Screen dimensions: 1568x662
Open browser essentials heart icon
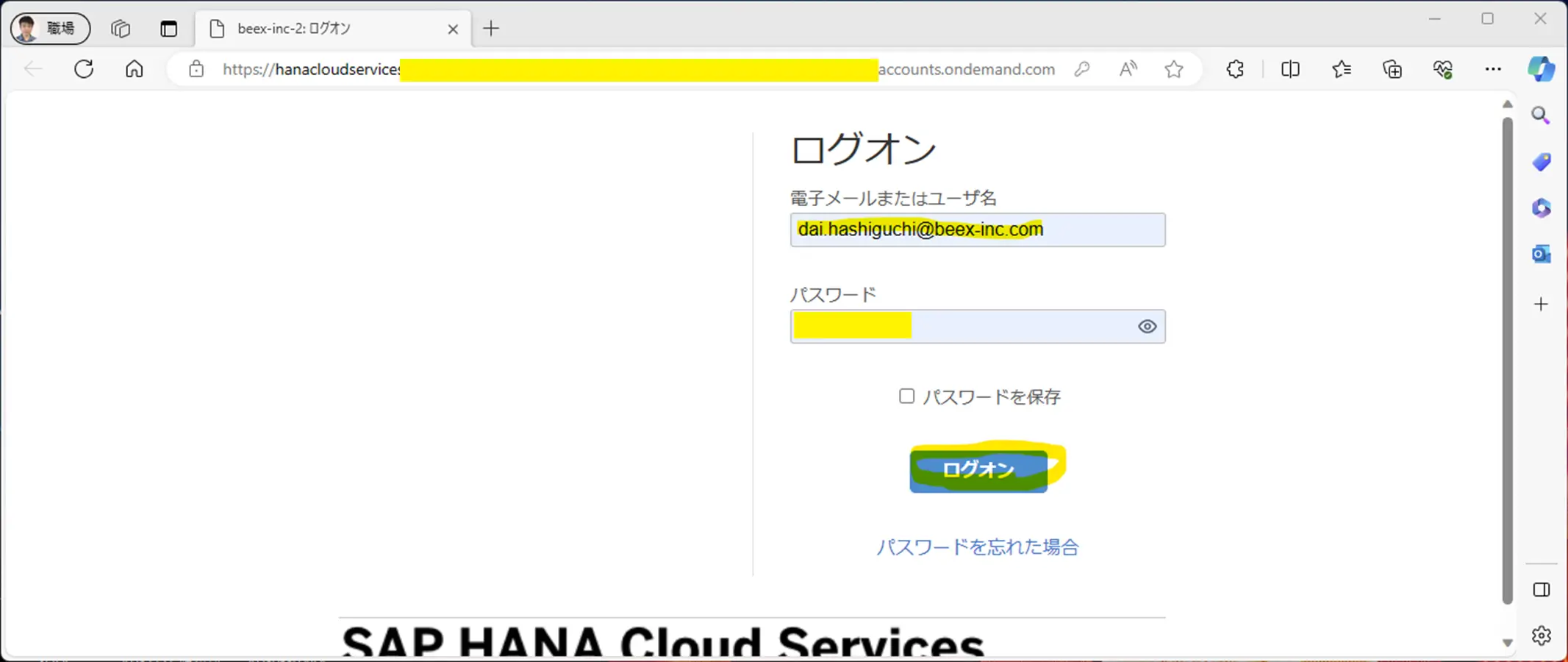pyautogui.click(x=1442, y=69)
